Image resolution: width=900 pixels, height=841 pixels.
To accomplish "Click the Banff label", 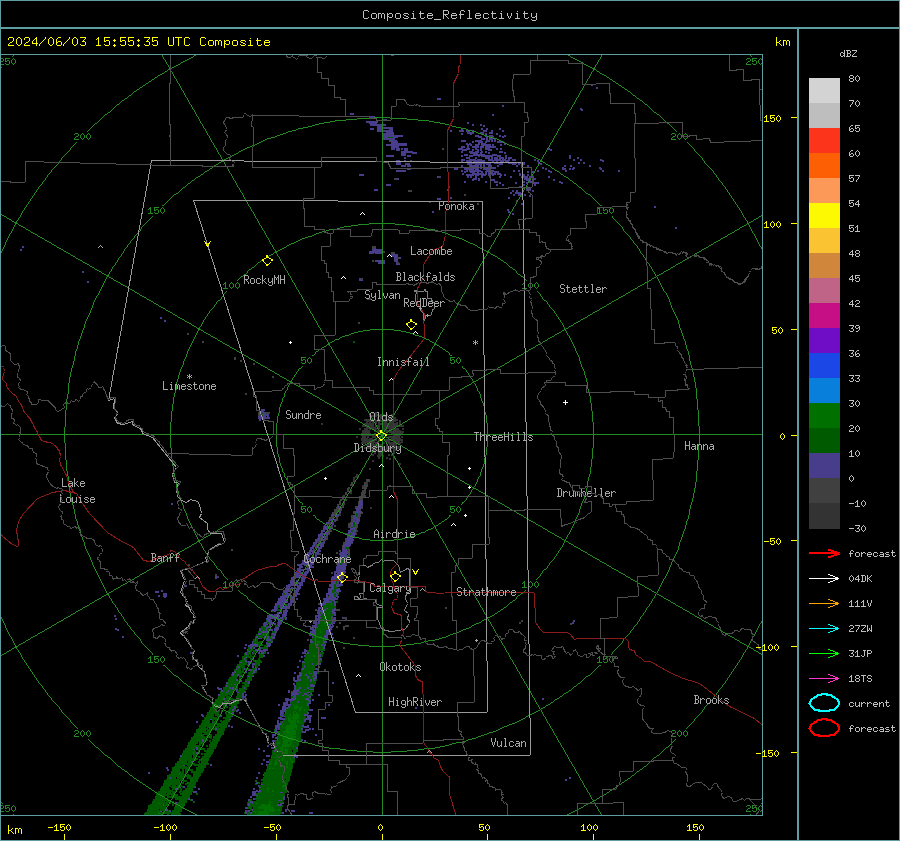I will 165,558.
